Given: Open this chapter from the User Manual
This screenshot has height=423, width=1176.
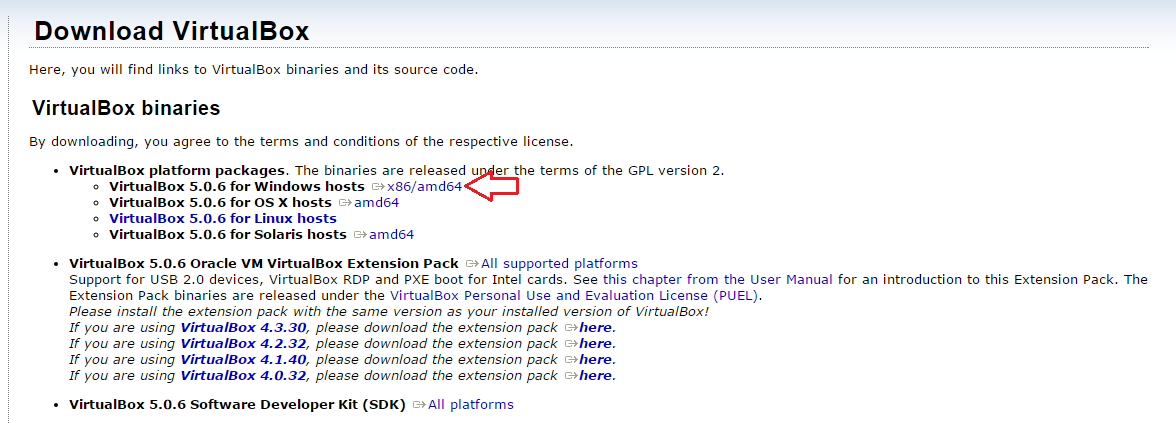Looking at the screenshot, I should pyautogui.click(x=718, y=280).
